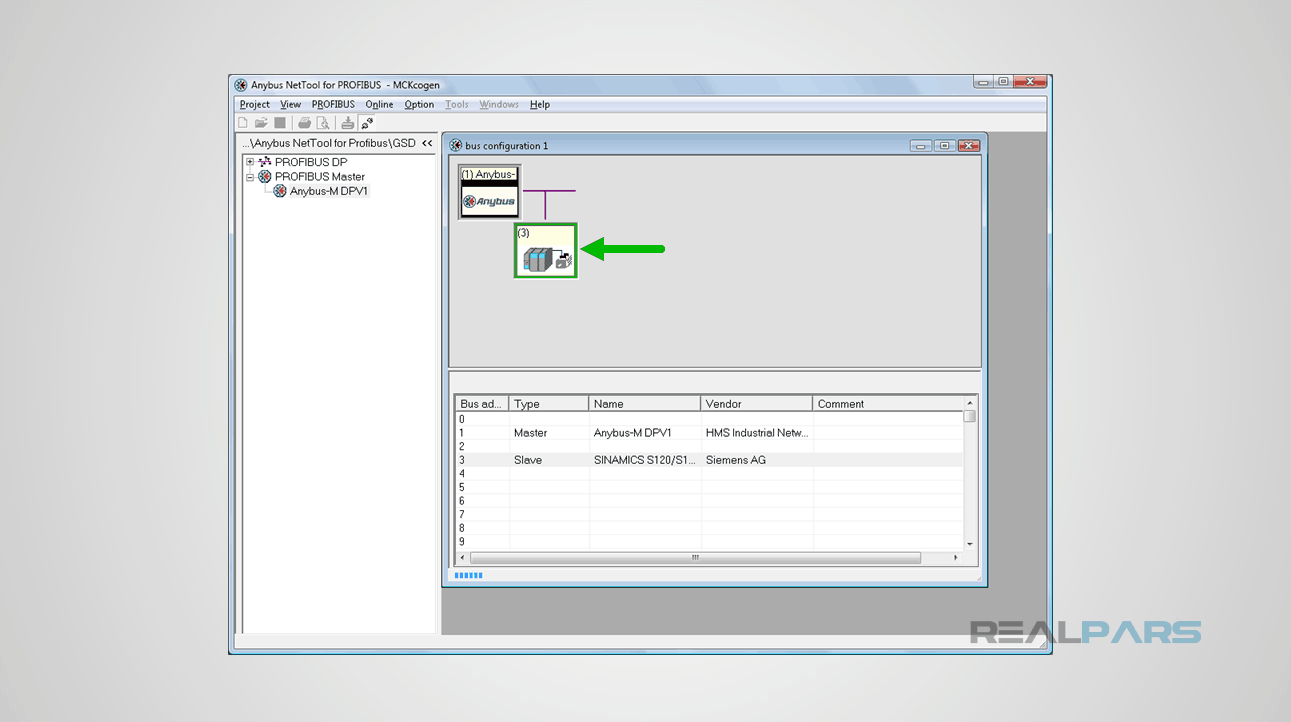Click the Bus ad column header
1291x722 pixels.
point(481,403)
